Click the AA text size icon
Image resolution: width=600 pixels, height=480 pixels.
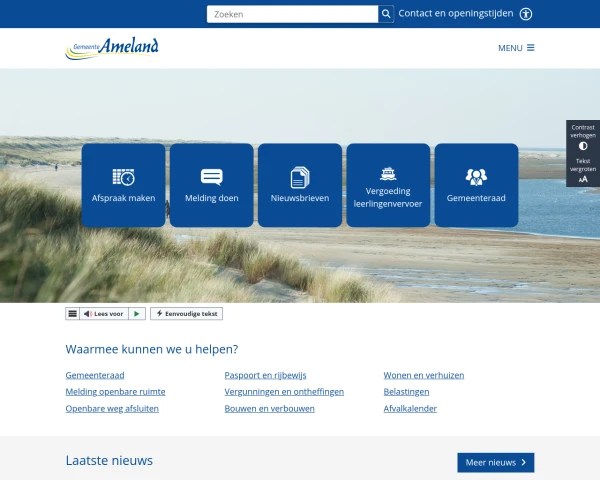point(583,179)
